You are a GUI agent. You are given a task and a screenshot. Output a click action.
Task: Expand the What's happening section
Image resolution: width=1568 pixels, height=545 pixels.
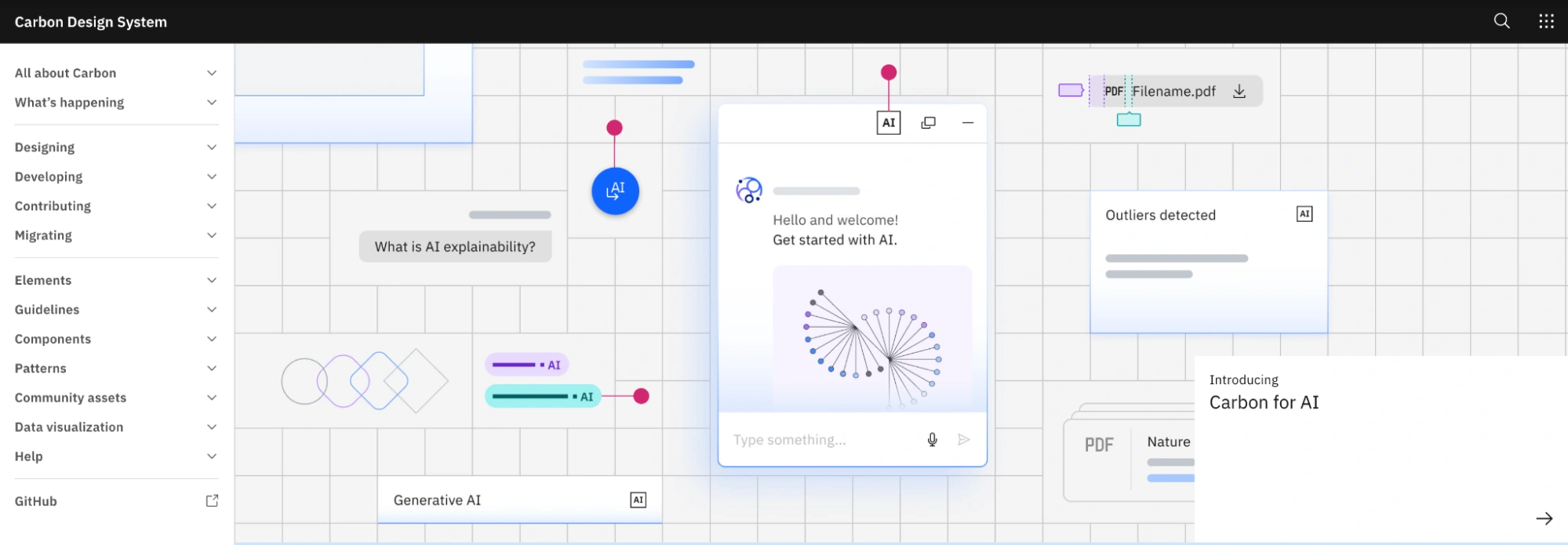point(116,102)
